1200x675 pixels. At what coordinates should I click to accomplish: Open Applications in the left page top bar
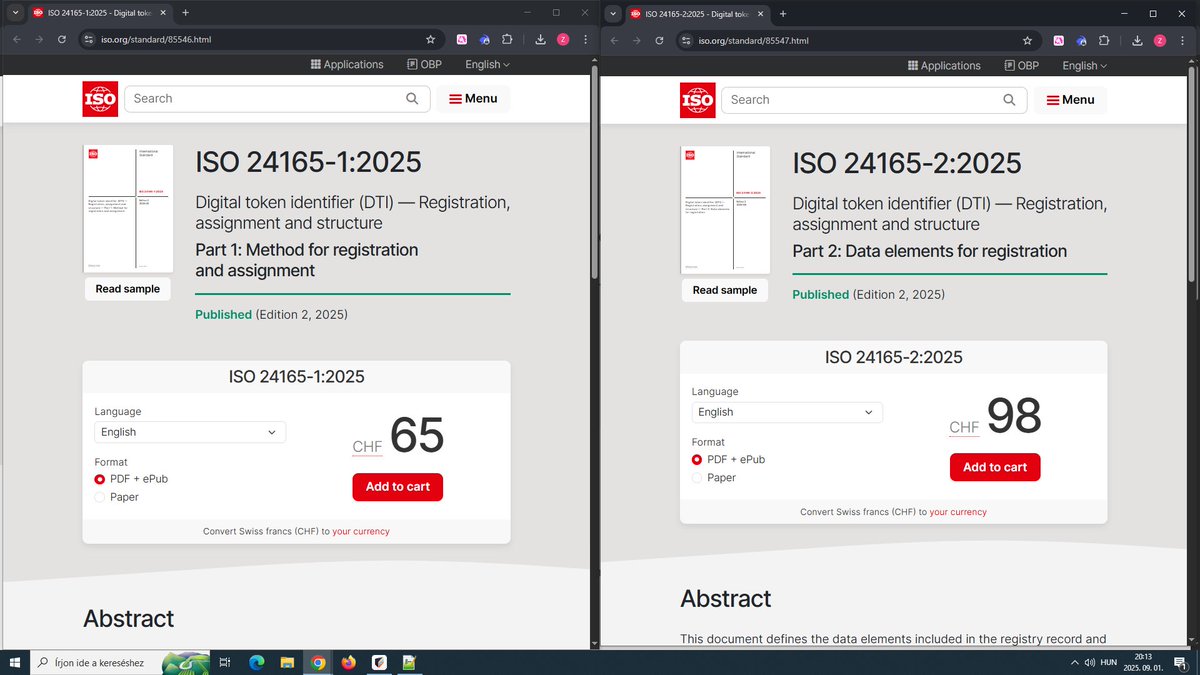point(347,64)
